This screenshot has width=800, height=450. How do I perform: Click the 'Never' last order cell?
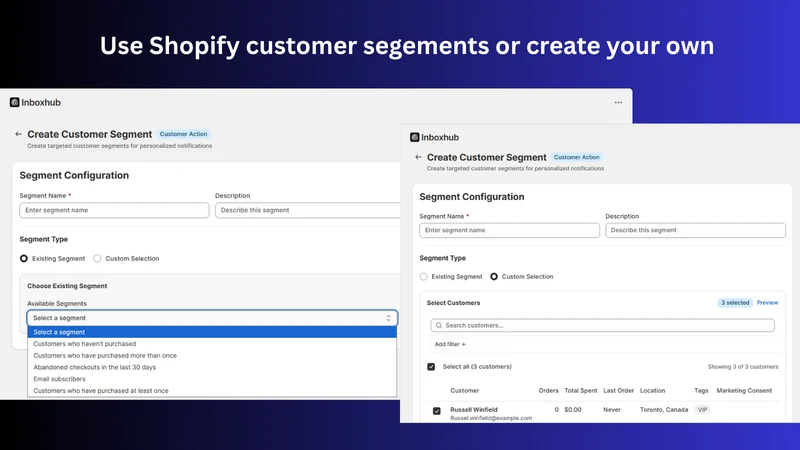coord(612,410)
